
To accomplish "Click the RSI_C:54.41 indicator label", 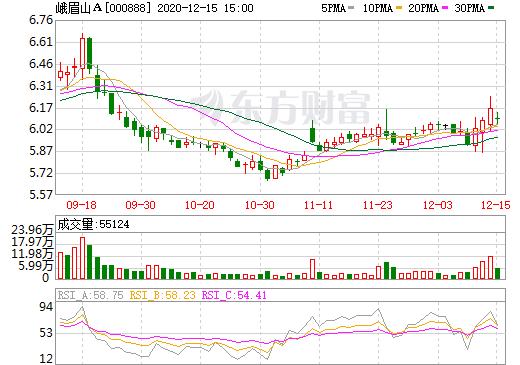I will [x=234, y=295].
